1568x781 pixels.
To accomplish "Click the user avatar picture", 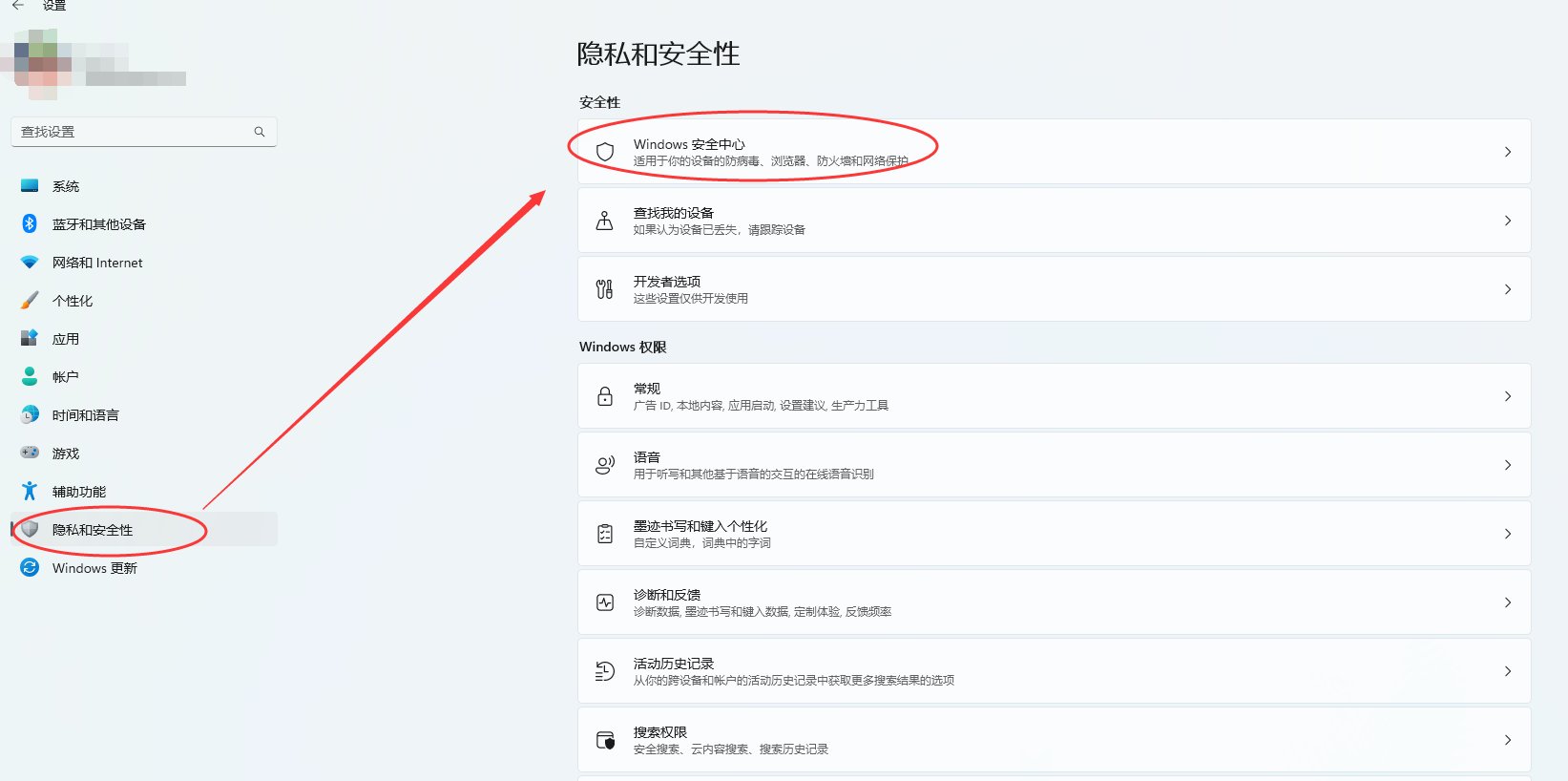I will pos(41,63).
